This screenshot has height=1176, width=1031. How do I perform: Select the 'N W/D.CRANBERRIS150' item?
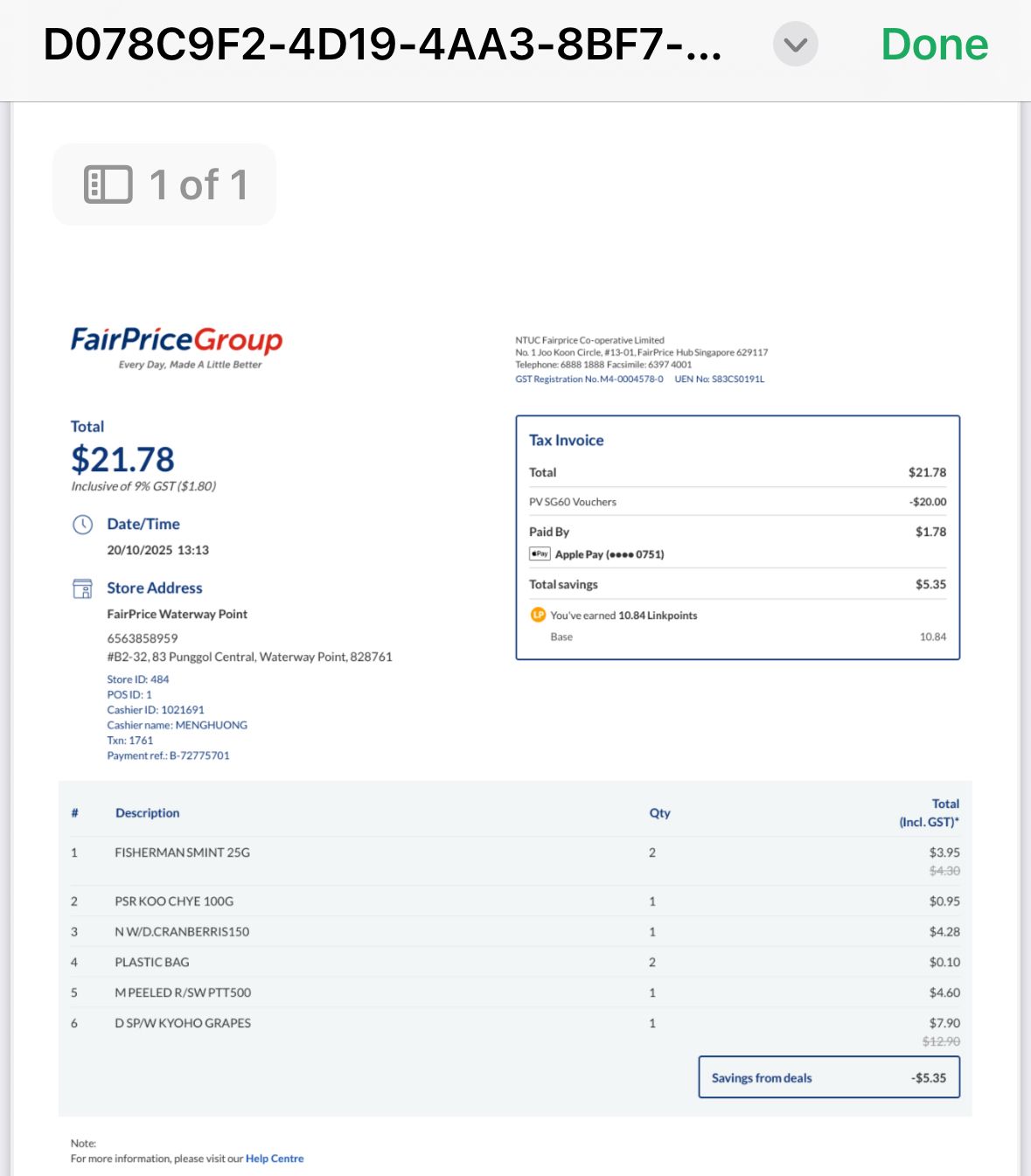click(x=182, y=932)
